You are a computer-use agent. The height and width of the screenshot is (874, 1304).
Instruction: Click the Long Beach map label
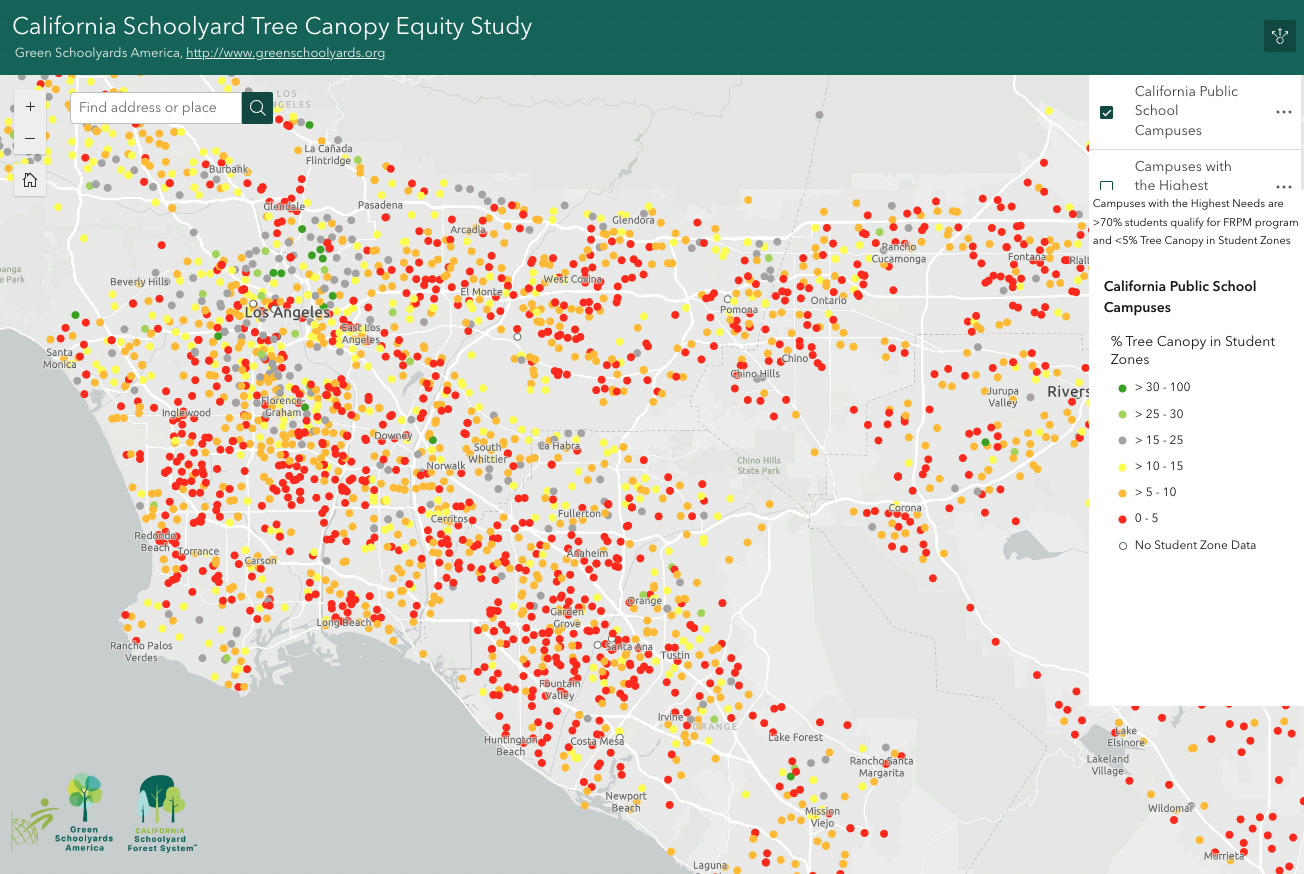click(344, 622)
